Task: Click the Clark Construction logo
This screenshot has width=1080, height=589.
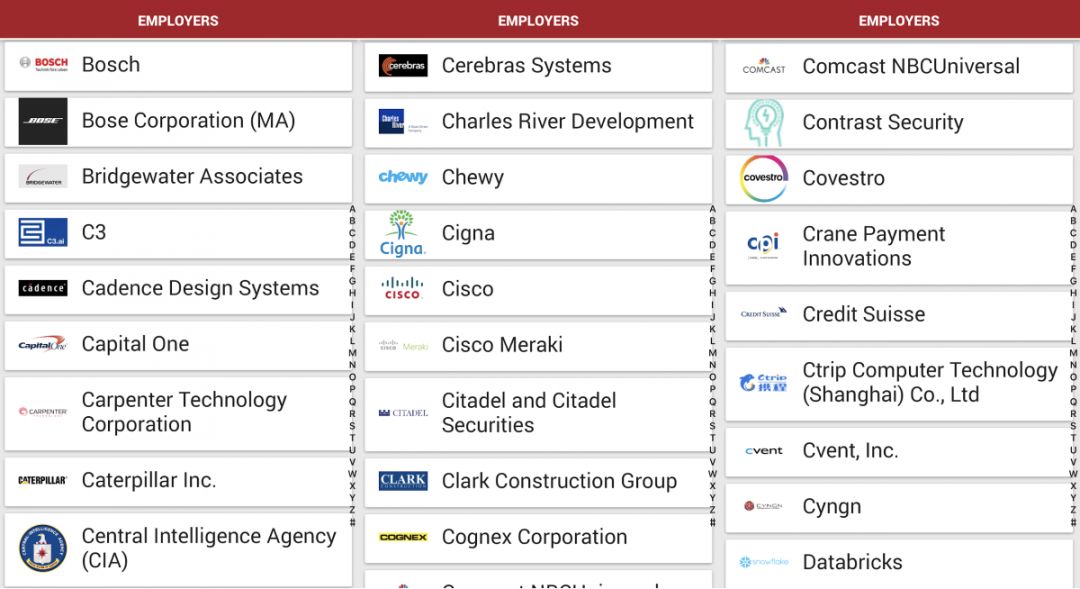Action: click(x=403, y=481)
